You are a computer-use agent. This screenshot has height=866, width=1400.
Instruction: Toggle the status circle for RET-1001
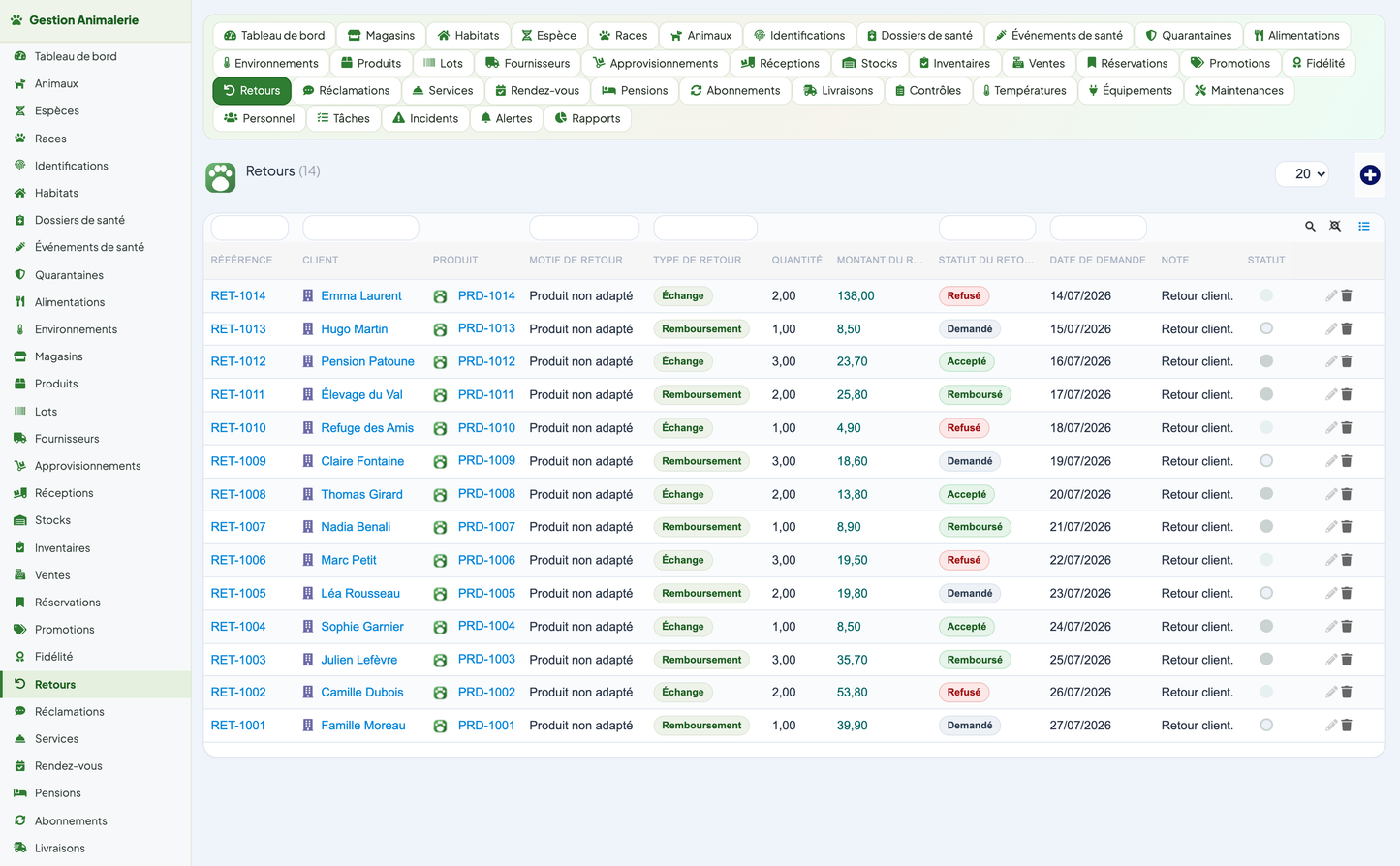1266,725
